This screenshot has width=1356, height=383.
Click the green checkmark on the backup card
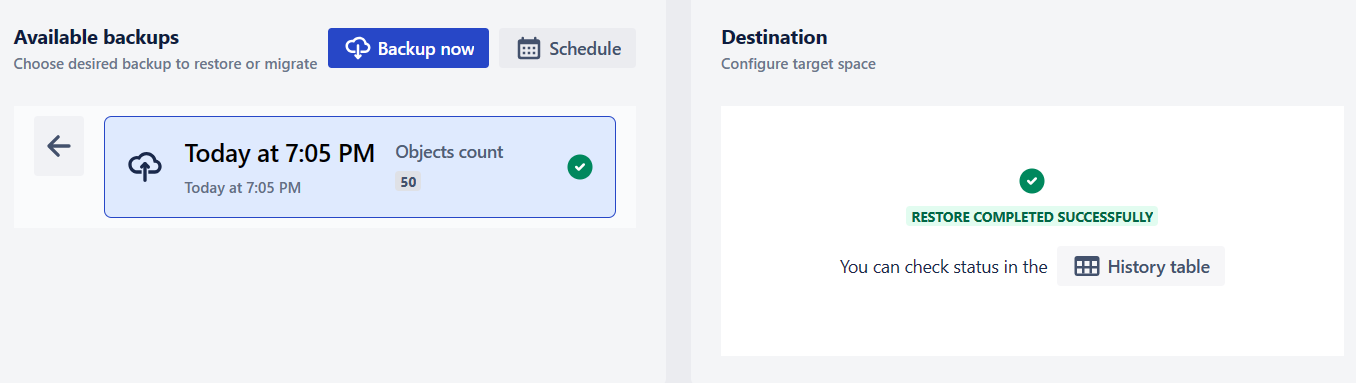point(580,167)
